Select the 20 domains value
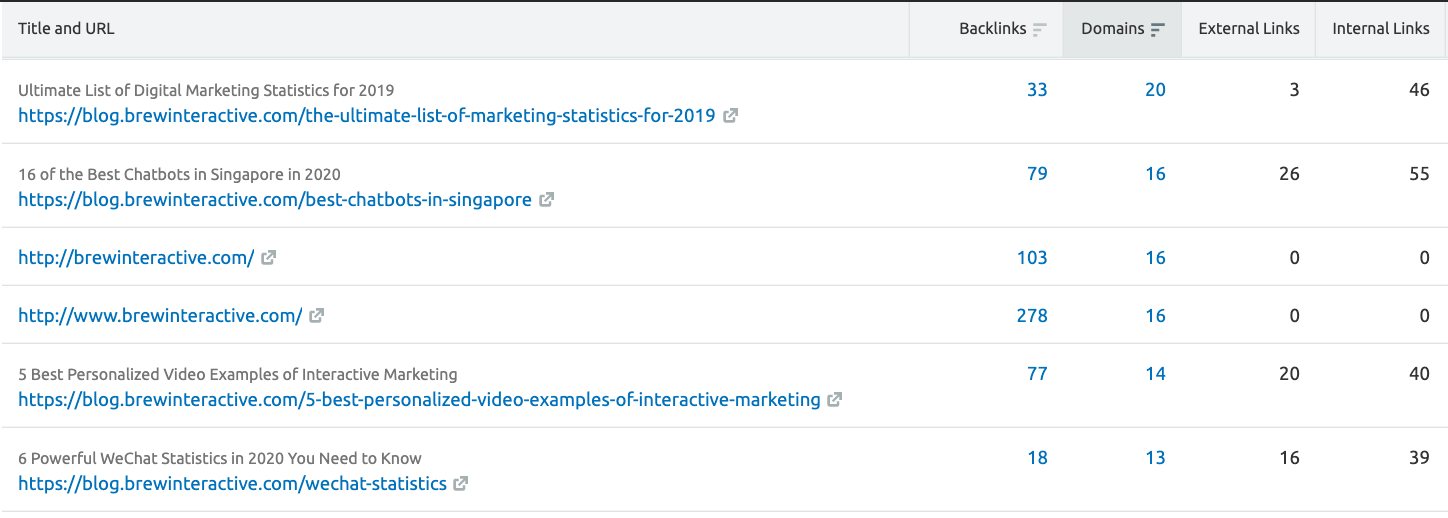Image resolution: width=1448 pixels, height=518 pixels. (x=1155, y=90)
